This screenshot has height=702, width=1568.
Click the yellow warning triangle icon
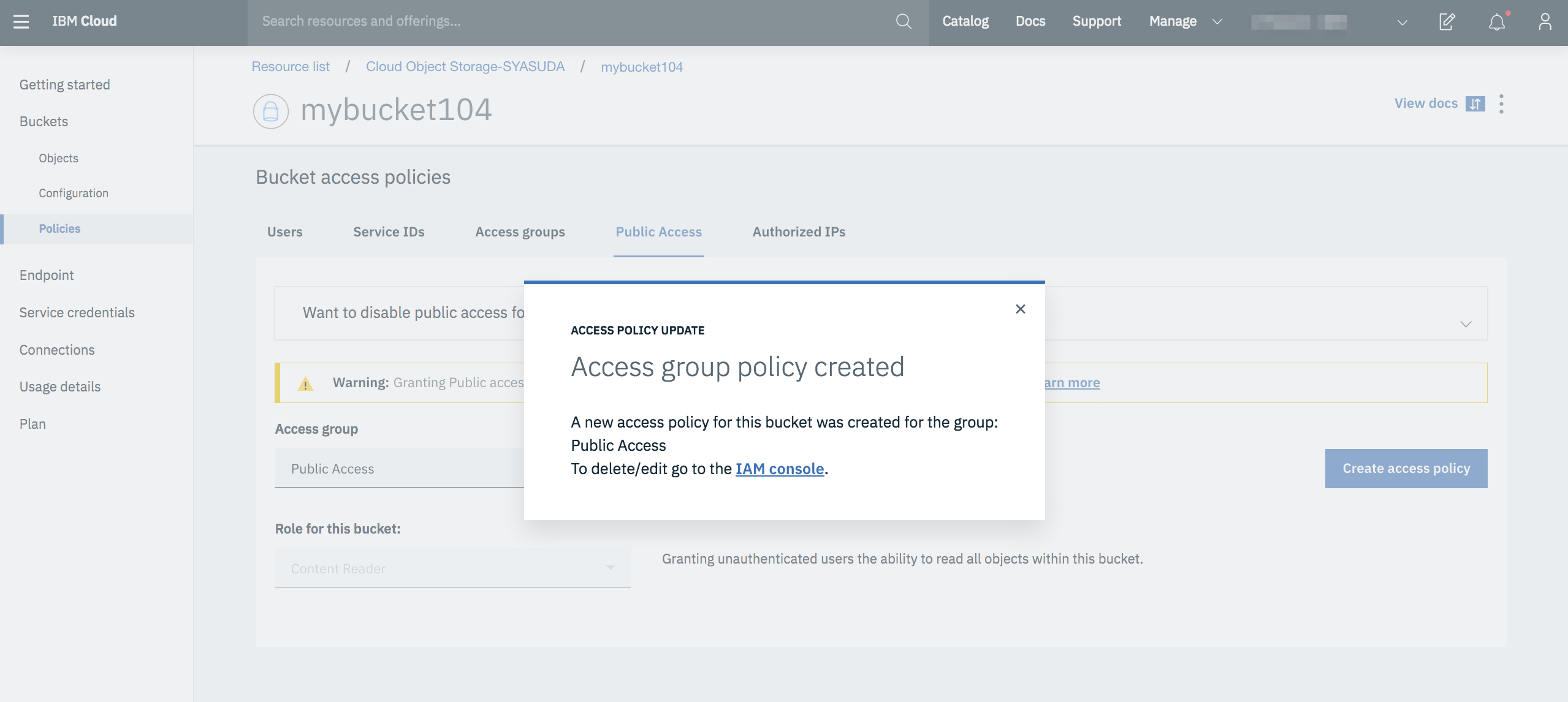[305, 383]
